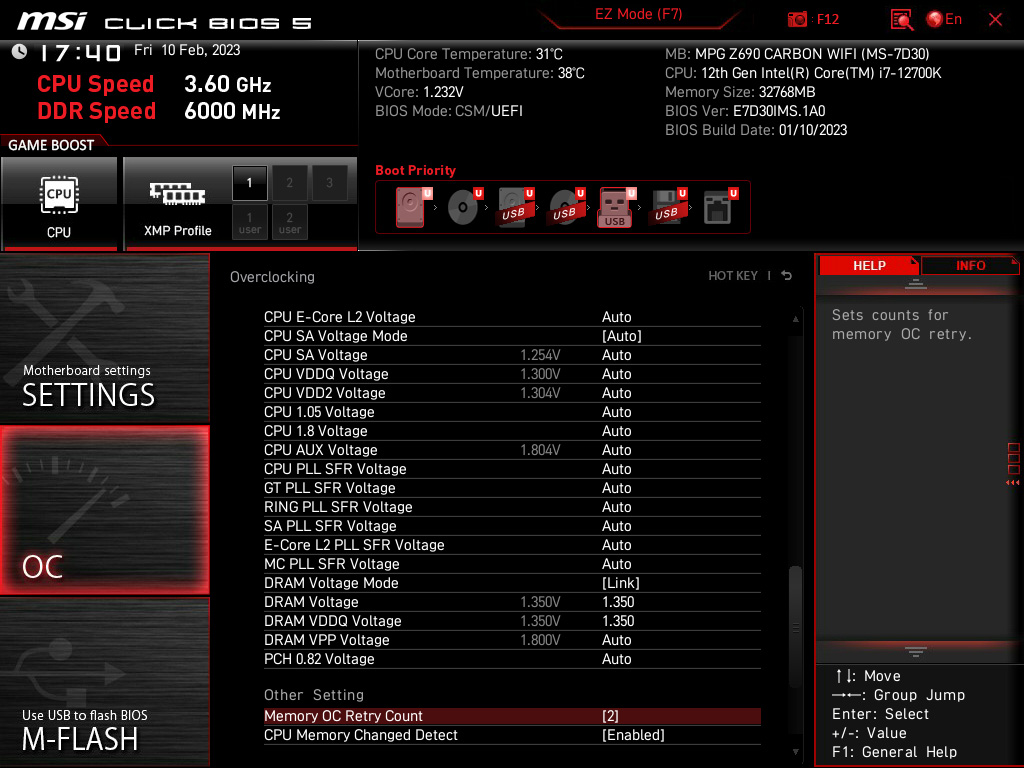Select PCH 0.82 Voltage row
Viewport: 1024px width, 768px height.
[512, 658]
